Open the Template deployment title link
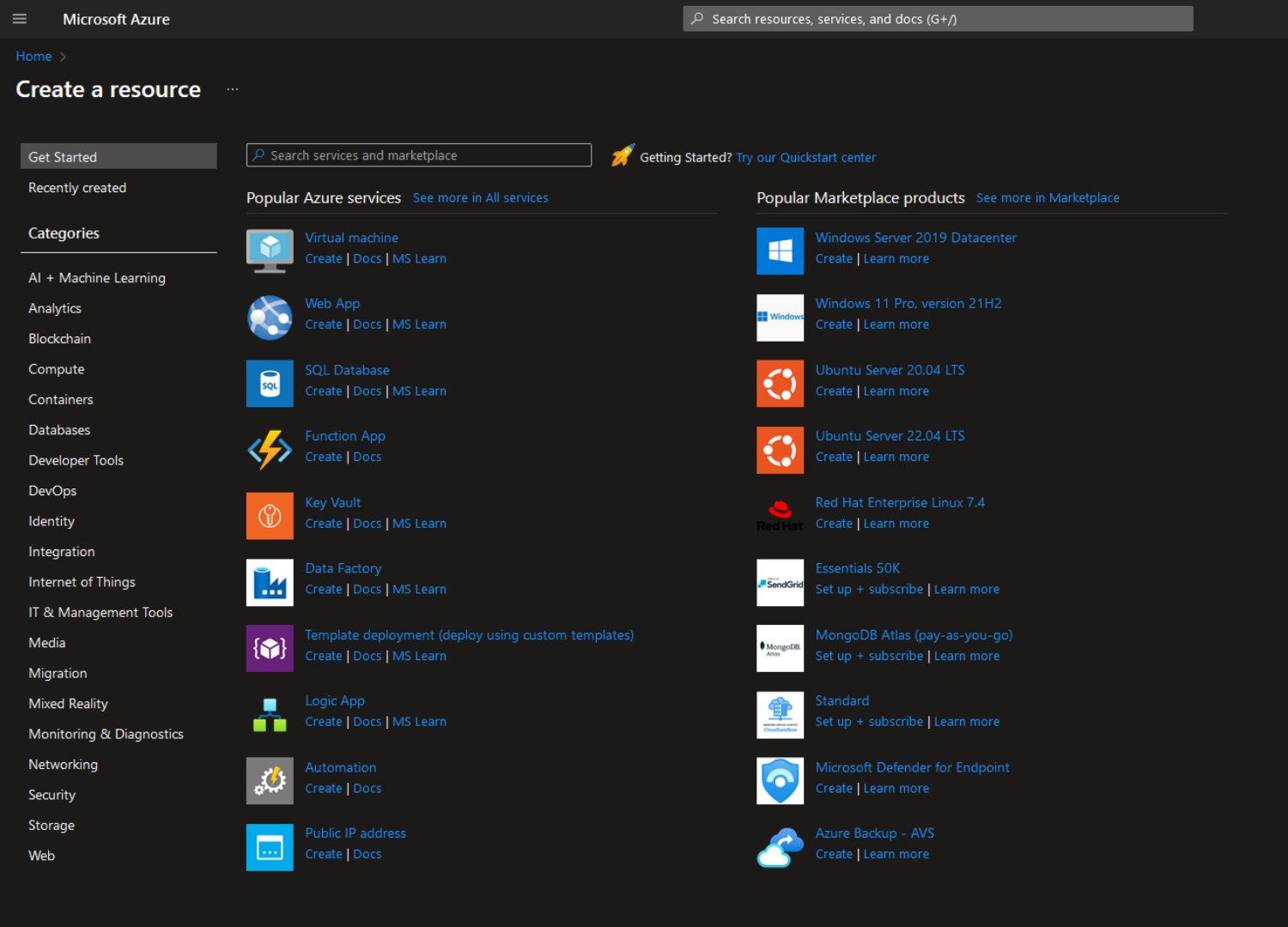 [469, 635]
